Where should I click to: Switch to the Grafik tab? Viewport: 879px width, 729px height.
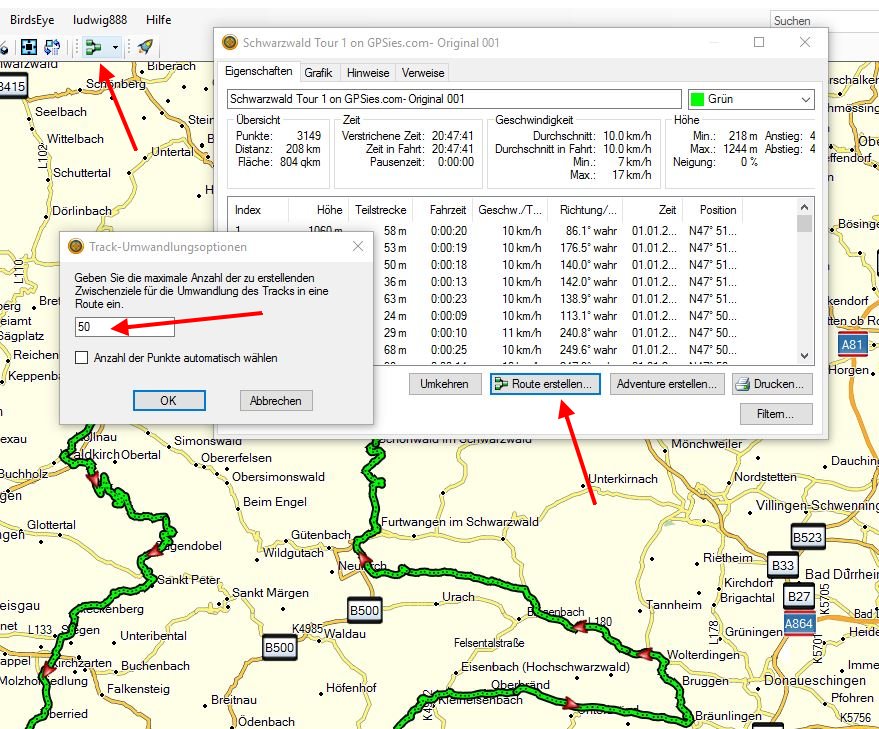318,73
